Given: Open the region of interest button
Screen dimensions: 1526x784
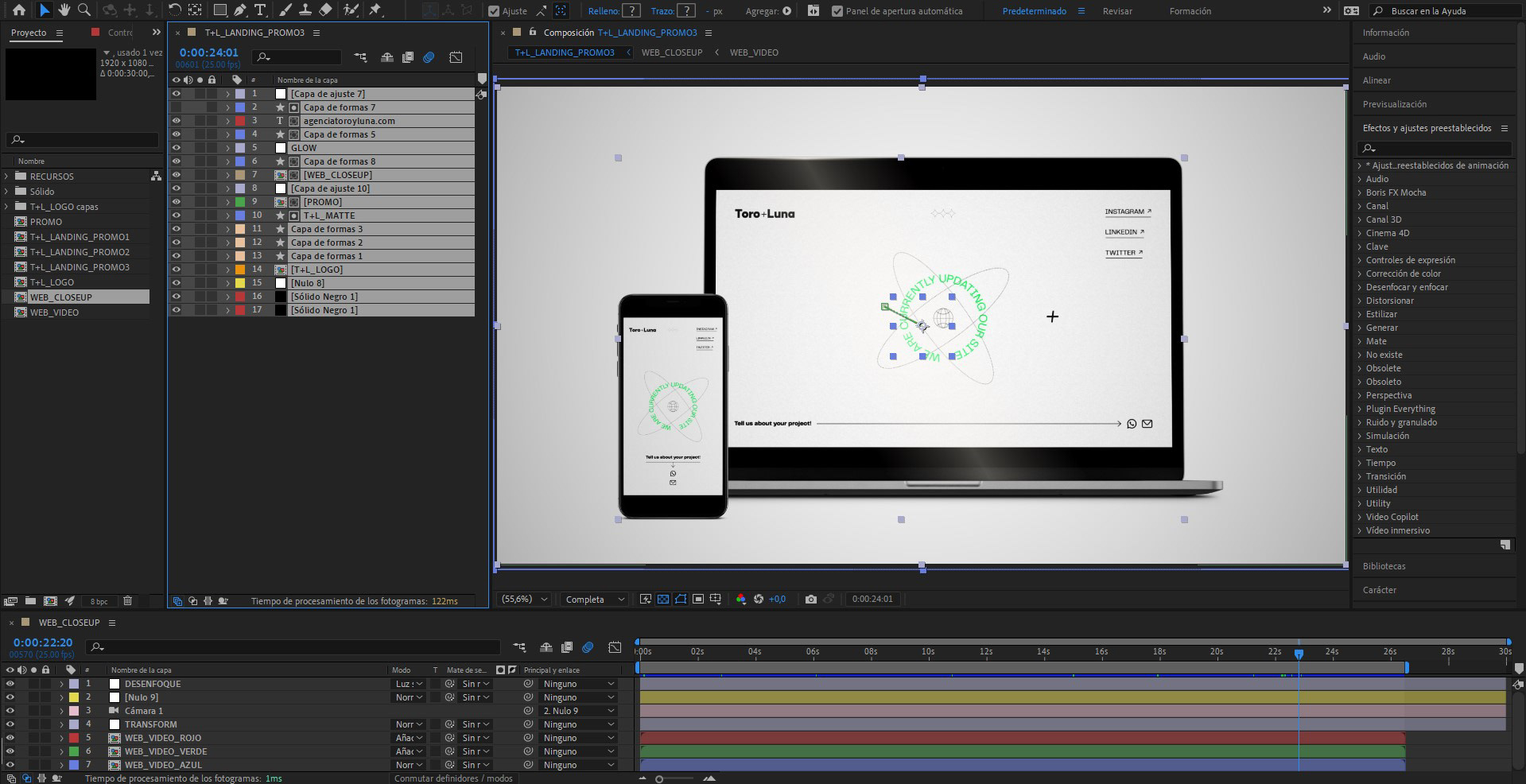Looking at the screenshot, I should [x=698, y=599].
